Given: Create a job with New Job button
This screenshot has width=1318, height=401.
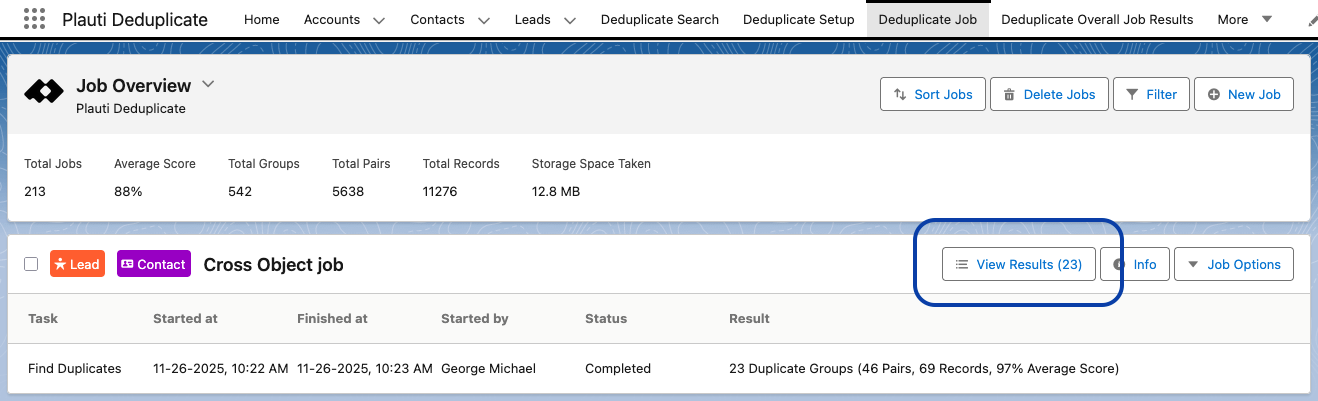Looking at the screenshot, I should (1244, 94).
